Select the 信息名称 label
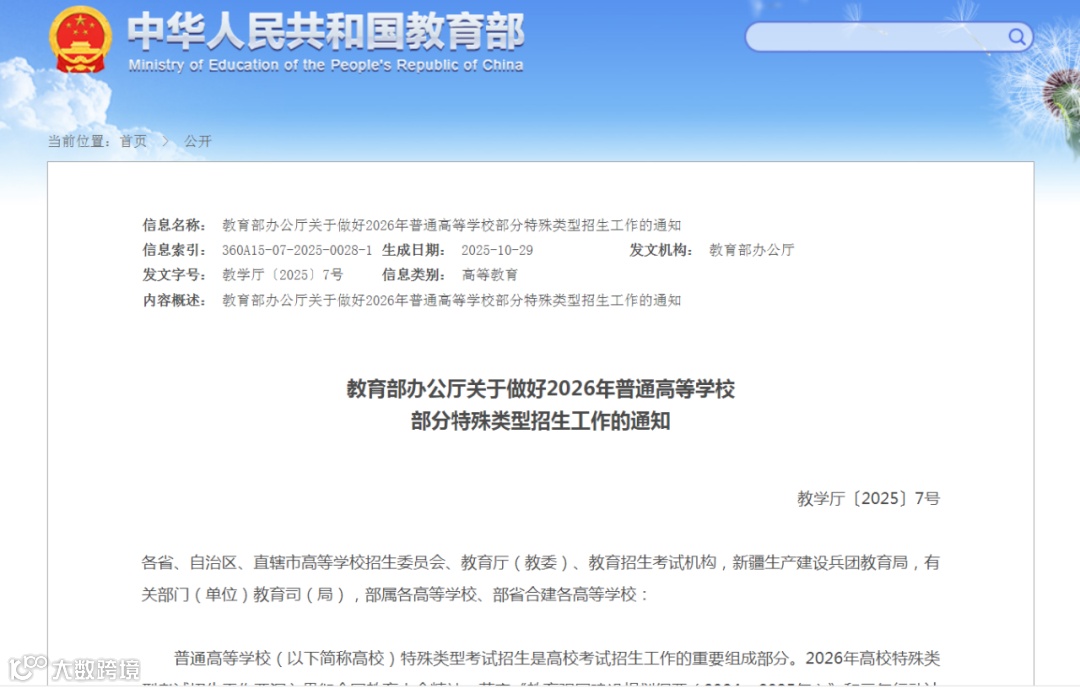The width and height of the screenshot is (1080, 689). pyautogui.click(x=174, y=225)
